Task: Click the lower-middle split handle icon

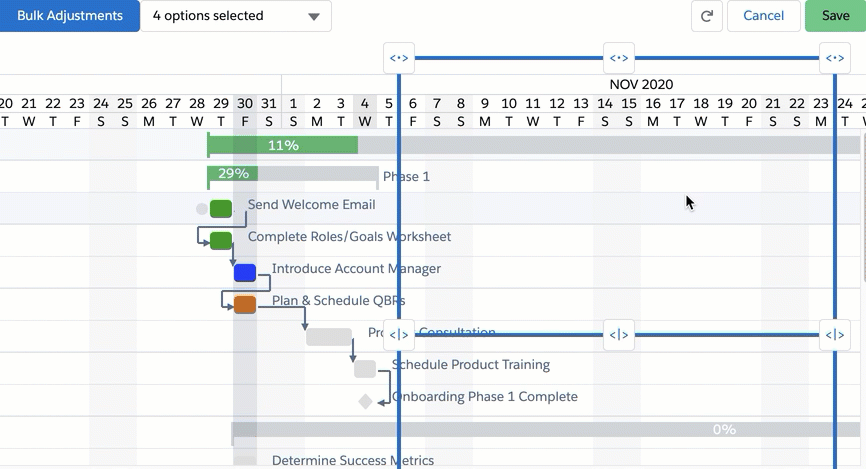Action: coord(619,335)
